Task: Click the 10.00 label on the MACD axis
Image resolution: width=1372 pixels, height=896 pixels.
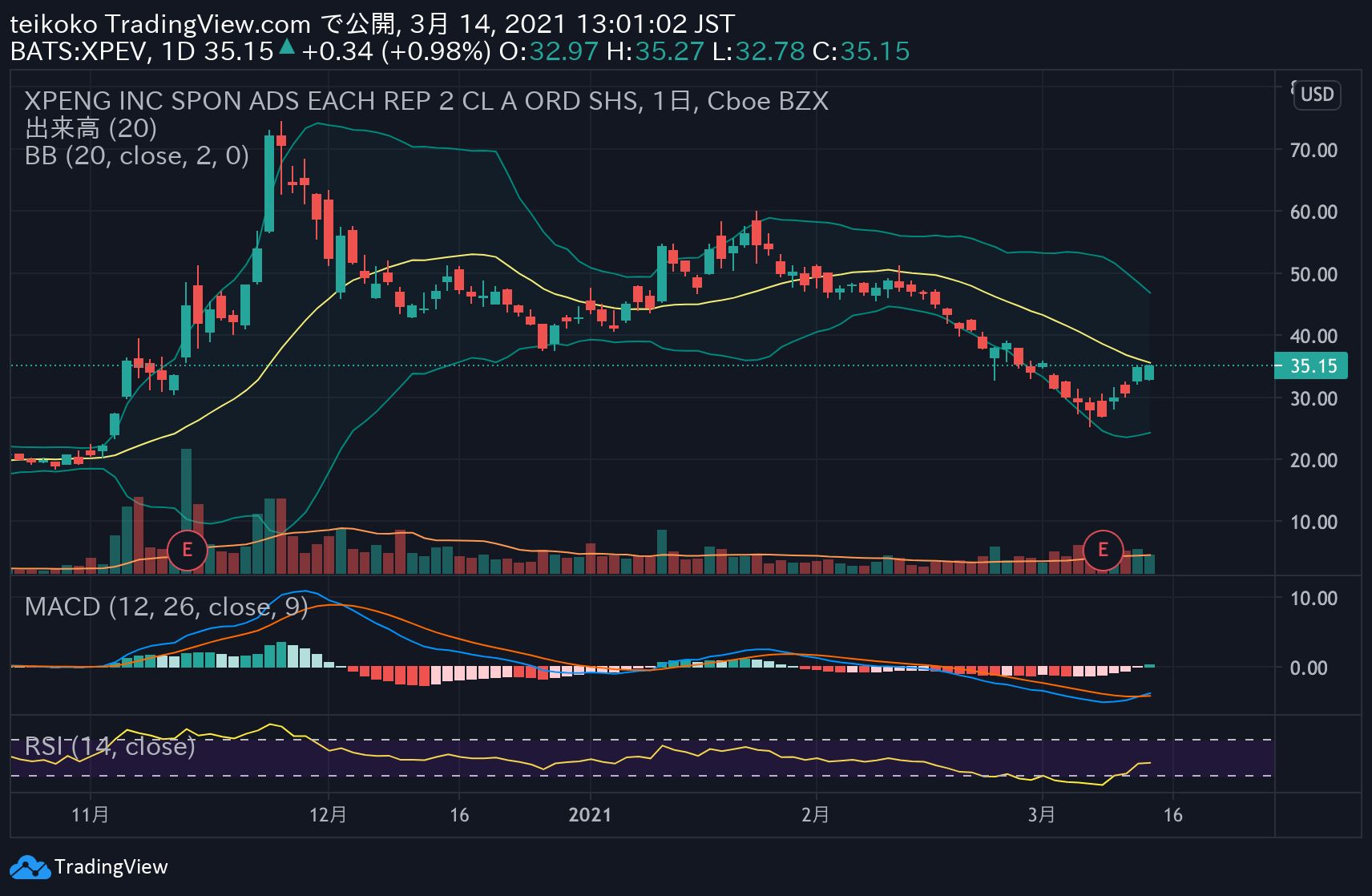Action: (x=1313, y=598)
